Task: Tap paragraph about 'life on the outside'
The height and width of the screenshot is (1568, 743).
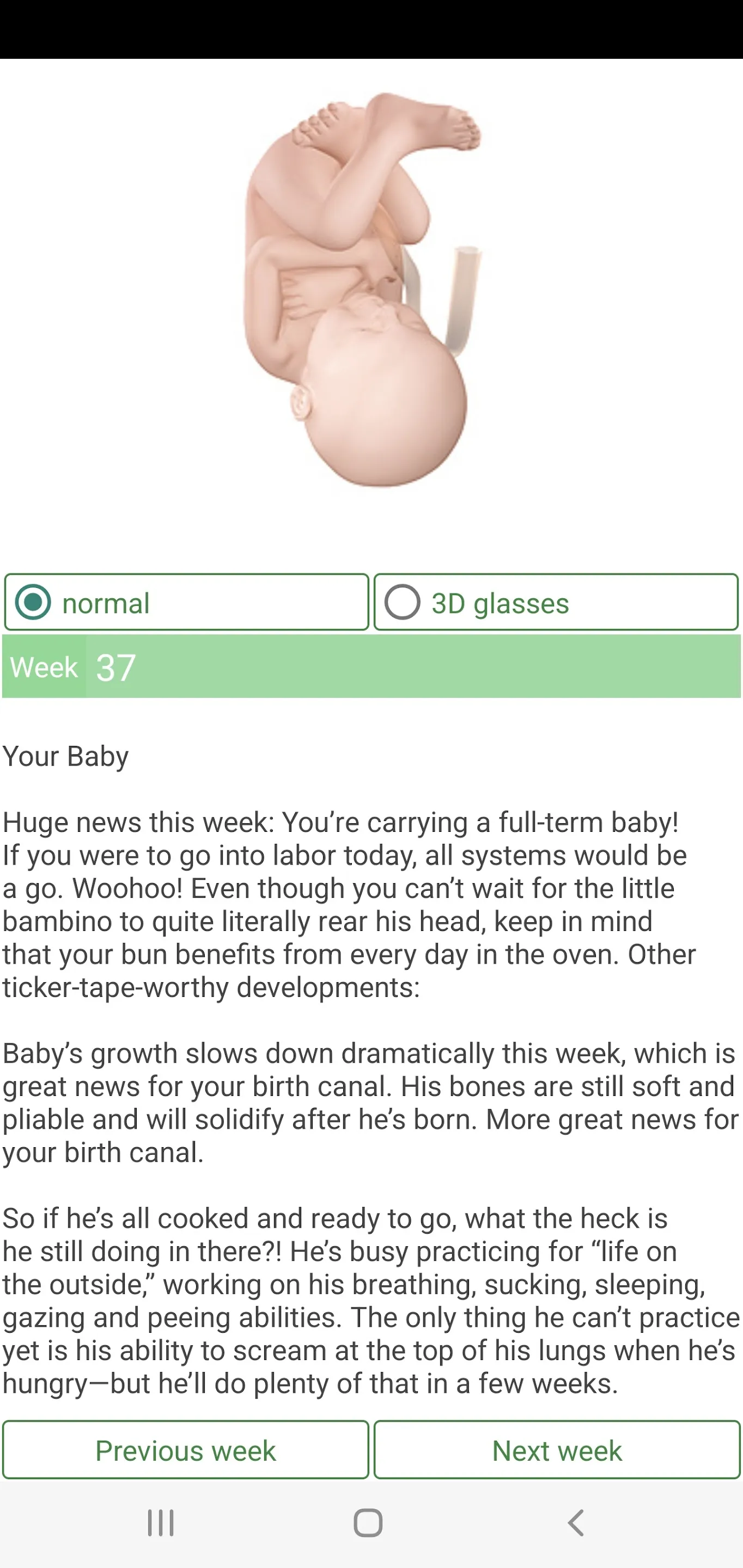Action: (x=370, y=1300)
